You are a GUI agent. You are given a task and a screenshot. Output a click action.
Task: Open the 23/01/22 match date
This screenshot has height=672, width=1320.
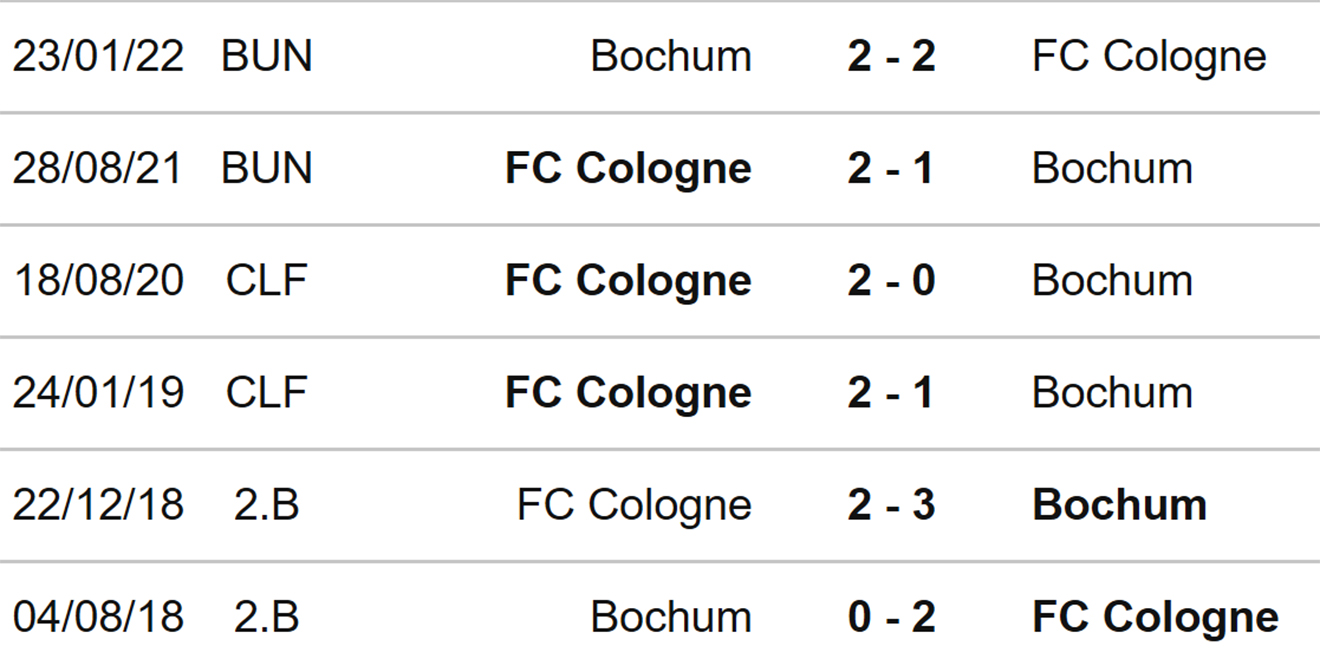(98, 56)
